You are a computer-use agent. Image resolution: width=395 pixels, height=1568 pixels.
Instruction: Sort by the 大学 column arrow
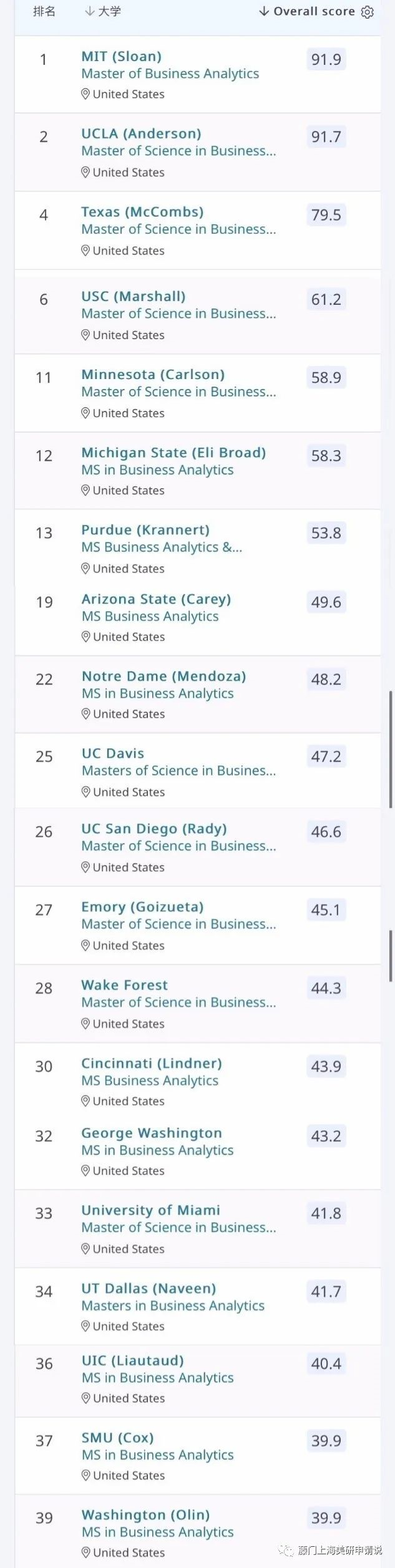tap(89, 12)
